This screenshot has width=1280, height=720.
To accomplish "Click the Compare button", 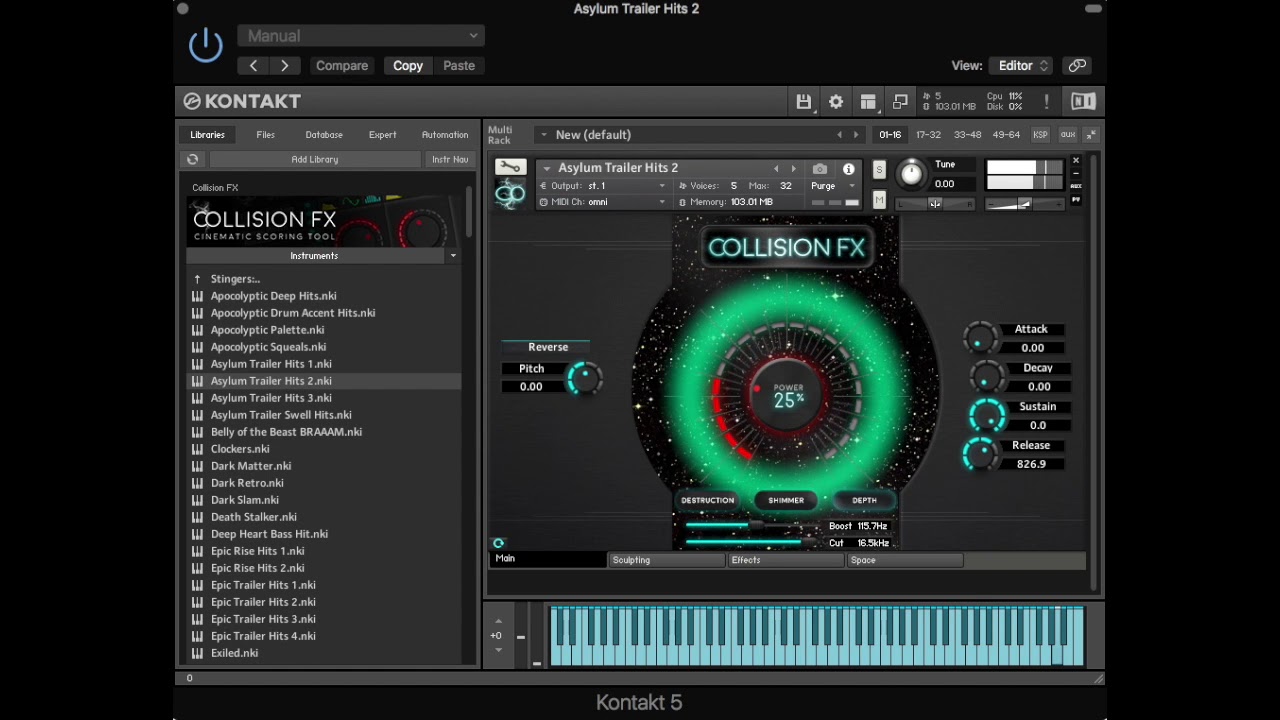I will [x=342, y=65].
